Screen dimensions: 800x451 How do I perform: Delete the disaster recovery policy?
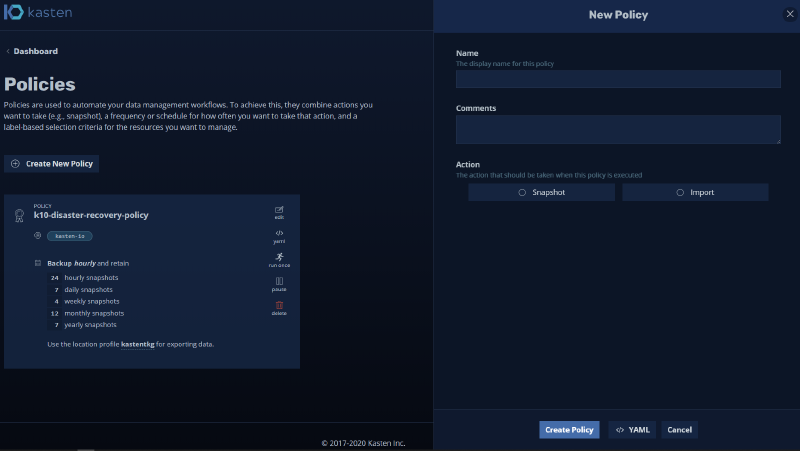[279, 308]
